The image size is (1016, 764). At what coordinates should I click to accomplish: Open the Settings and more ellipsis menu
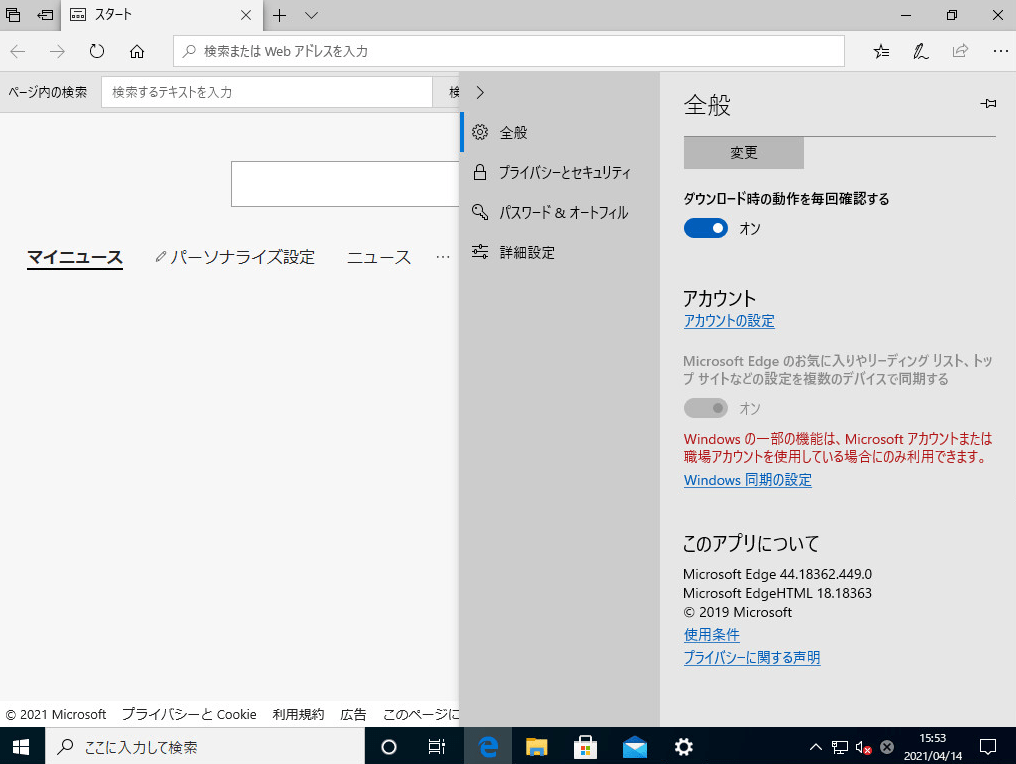pos(1000,51)
